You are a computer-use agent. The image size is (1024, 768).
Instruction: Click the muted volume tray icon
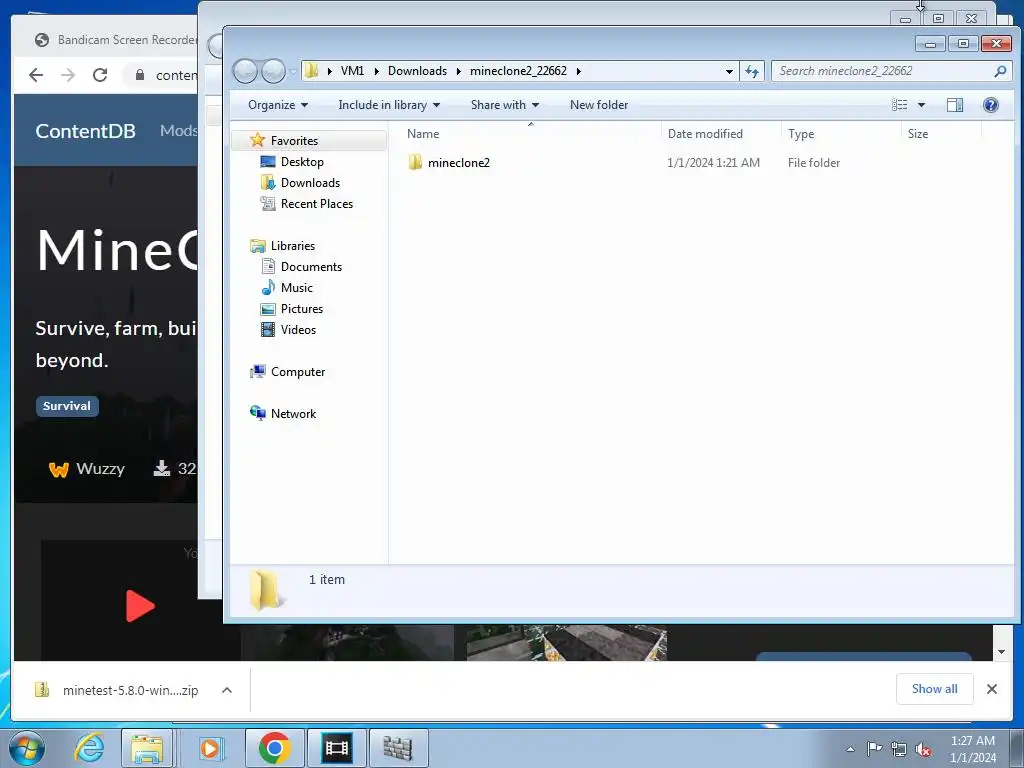(x=923, y=749)
